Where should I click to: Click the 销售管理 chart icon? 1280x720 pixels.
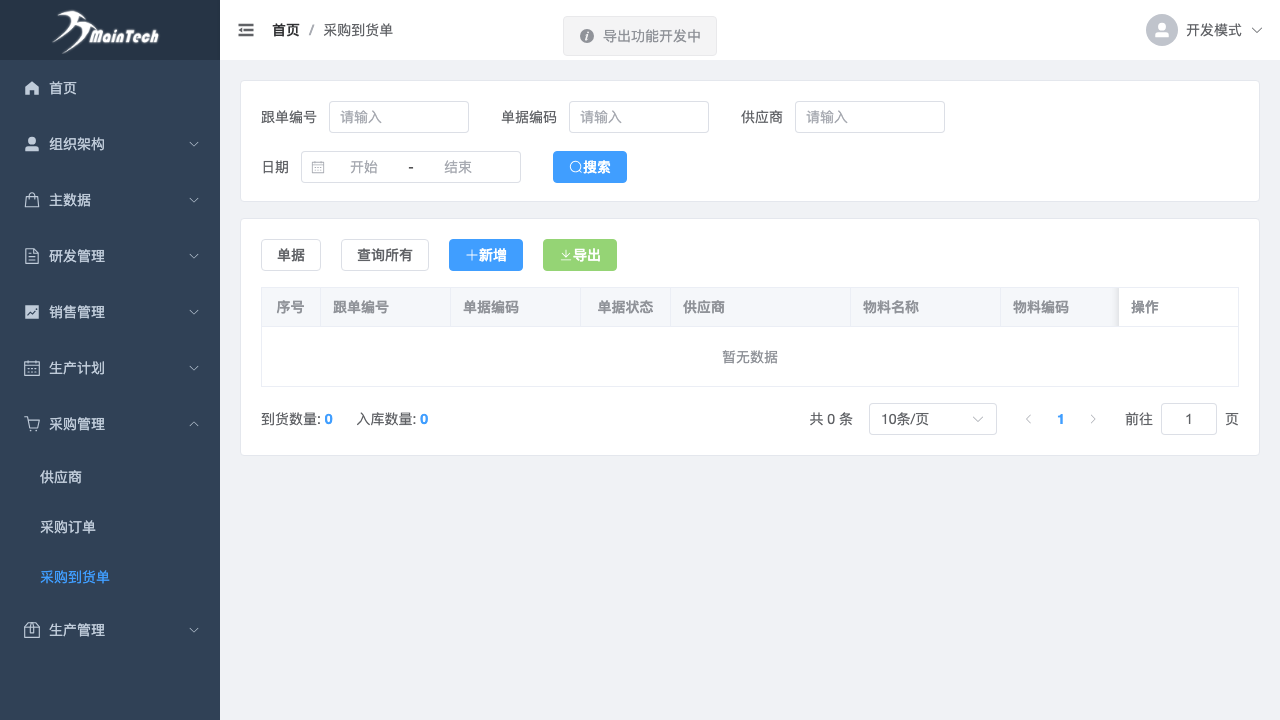point(32,312)
